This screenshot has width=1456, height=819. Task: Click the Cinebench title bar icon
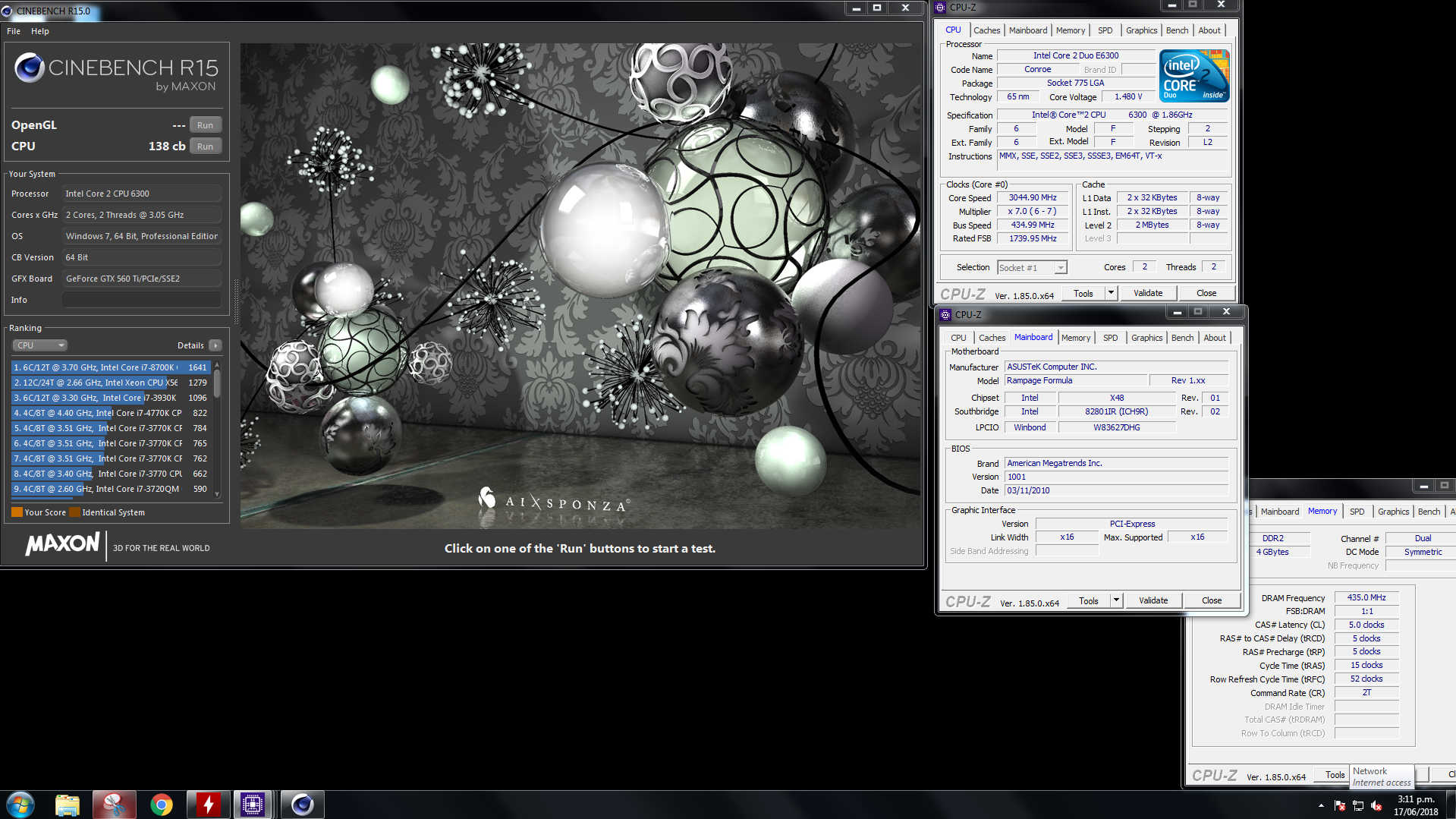pyautogui.click(x=8, y=11)
